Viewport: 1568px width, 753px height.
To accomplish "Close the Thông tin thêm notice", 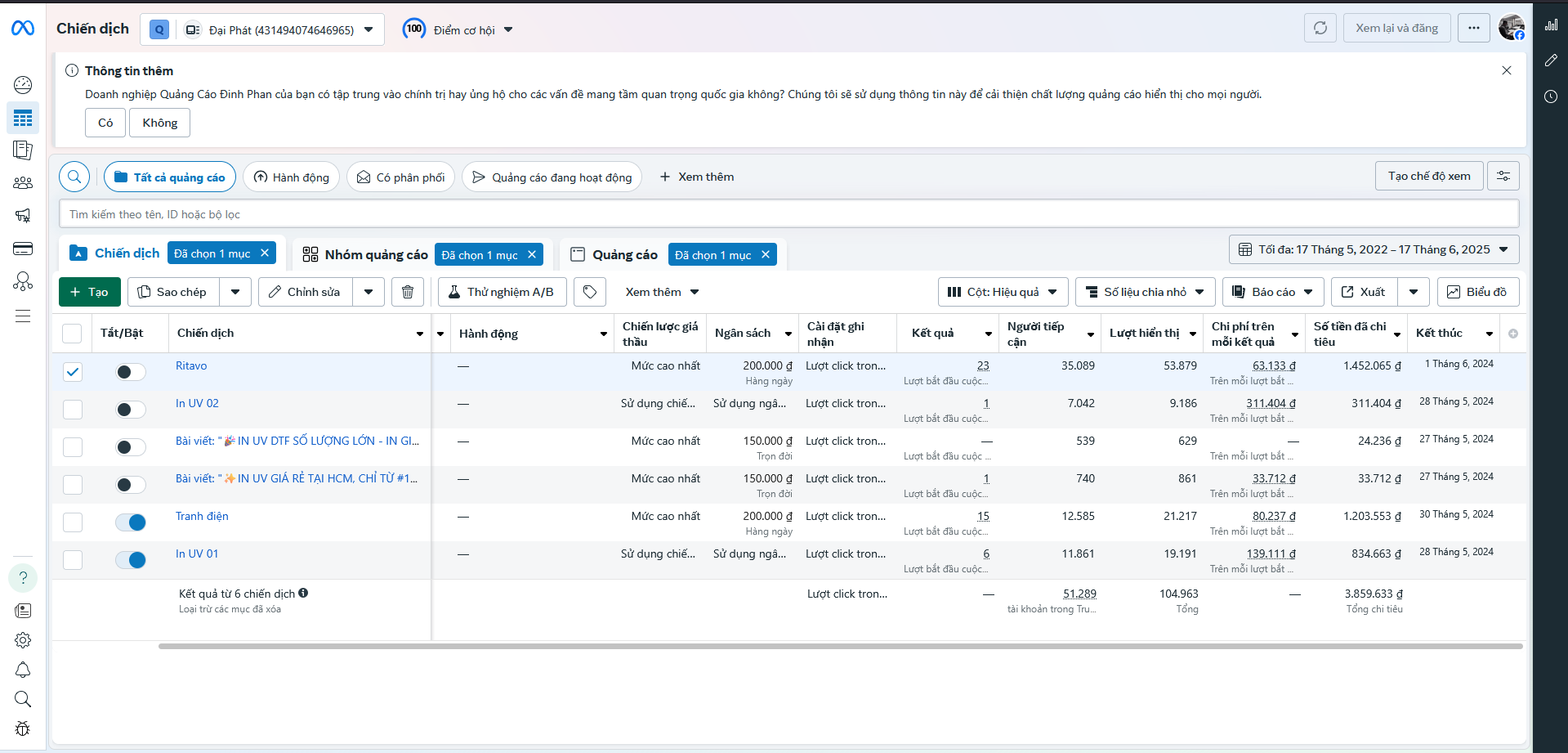I will tap(1507, 70).
